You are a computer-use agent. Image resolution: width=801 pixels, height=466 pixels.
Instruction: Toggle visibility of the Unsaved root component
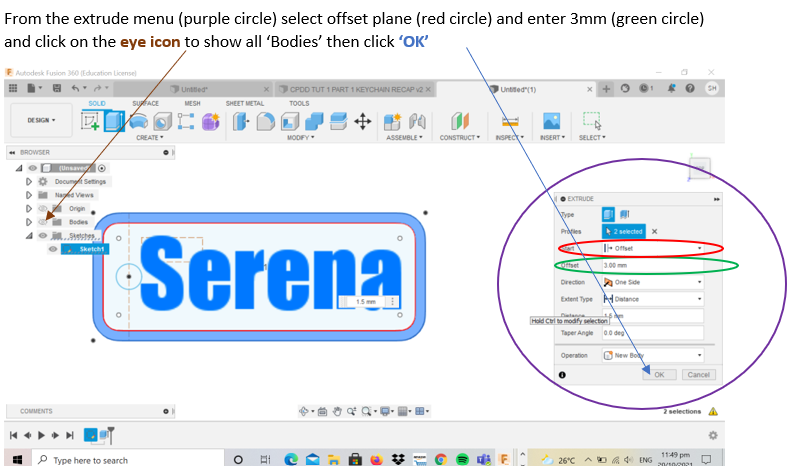point(33,168)
